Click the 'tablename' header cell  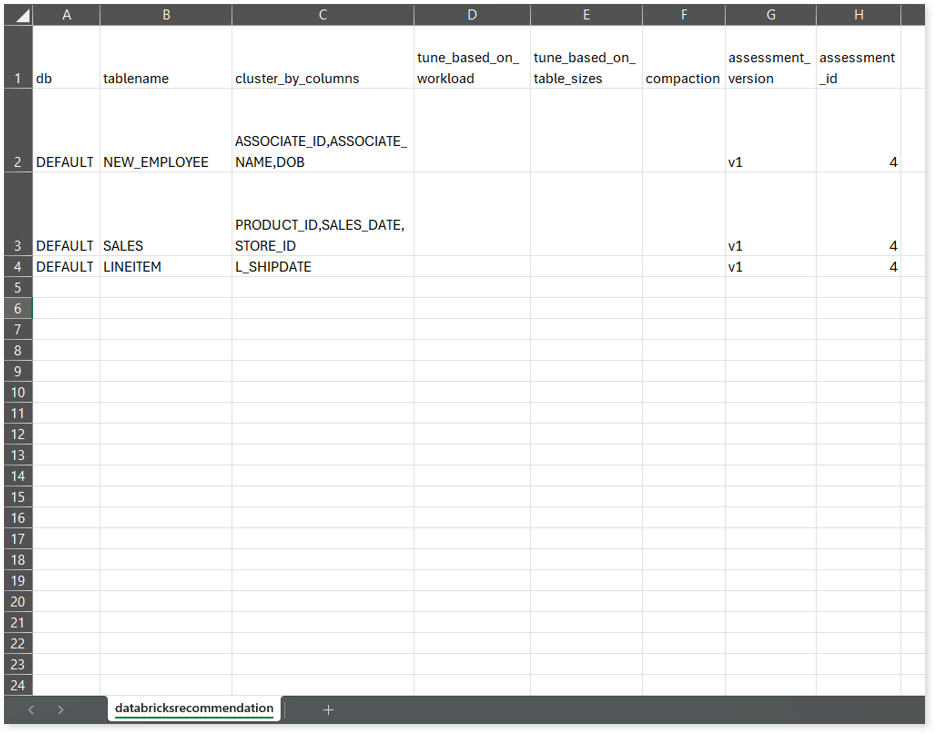tap(166, 57)
